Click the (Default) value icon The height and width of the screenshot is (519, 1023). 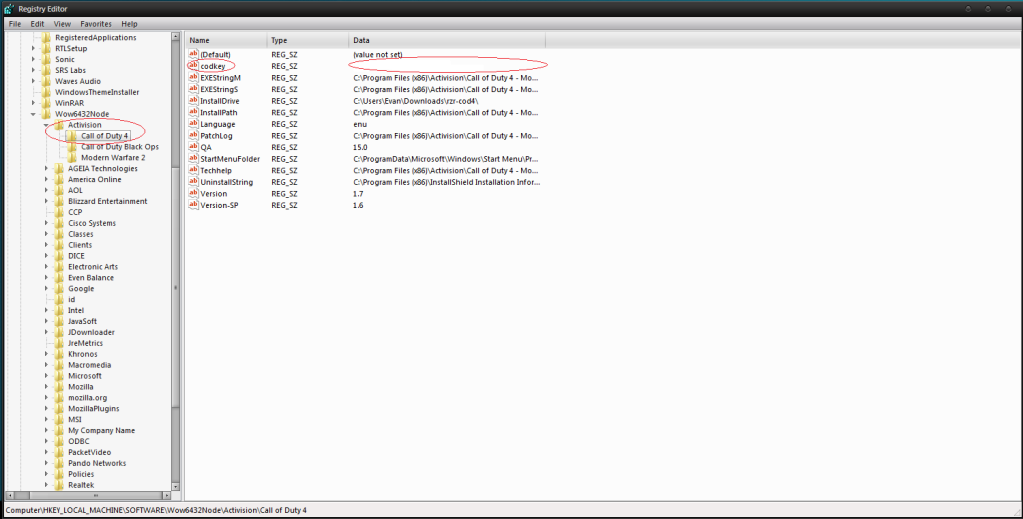coord(193,54)
